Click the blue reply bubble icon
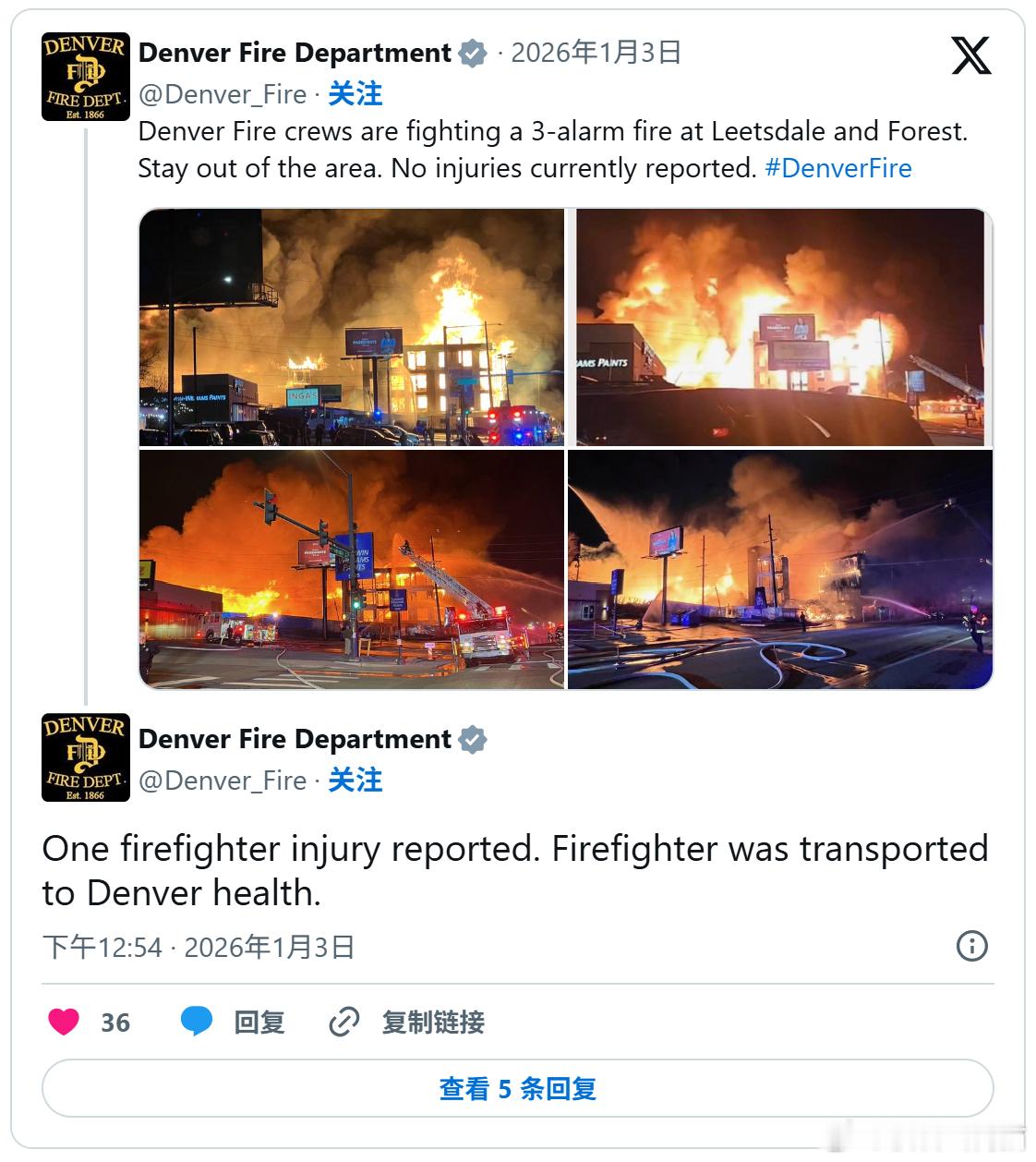 click(x=196, y=1022)
